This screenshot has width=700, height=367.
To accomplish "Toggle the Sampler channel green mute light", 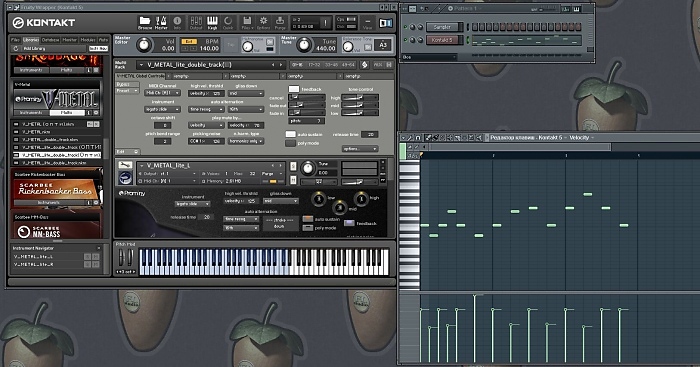I will pyautogui.click(x=405, y=27).
